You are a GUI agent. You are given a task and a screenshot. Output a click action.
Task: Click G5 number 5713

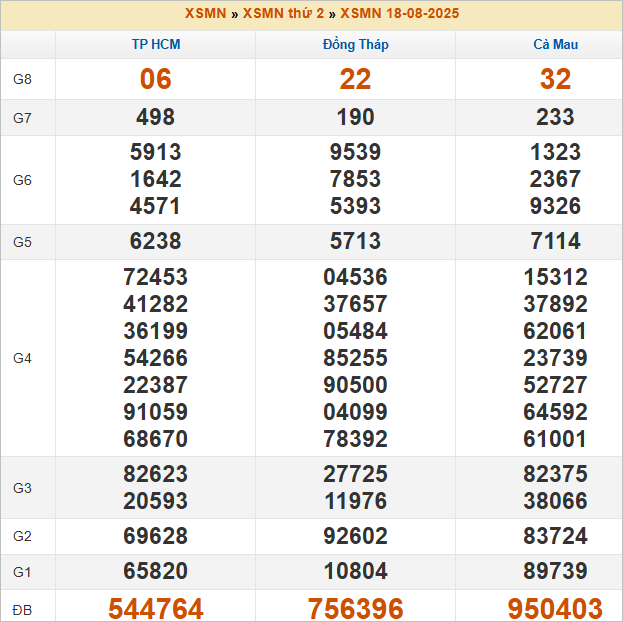355,242
